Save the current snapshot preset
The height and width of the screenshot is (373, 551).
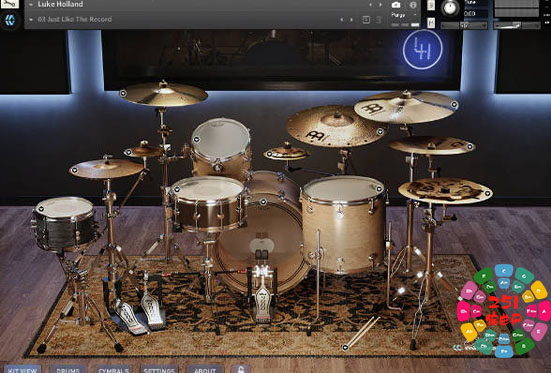point(366,20)
